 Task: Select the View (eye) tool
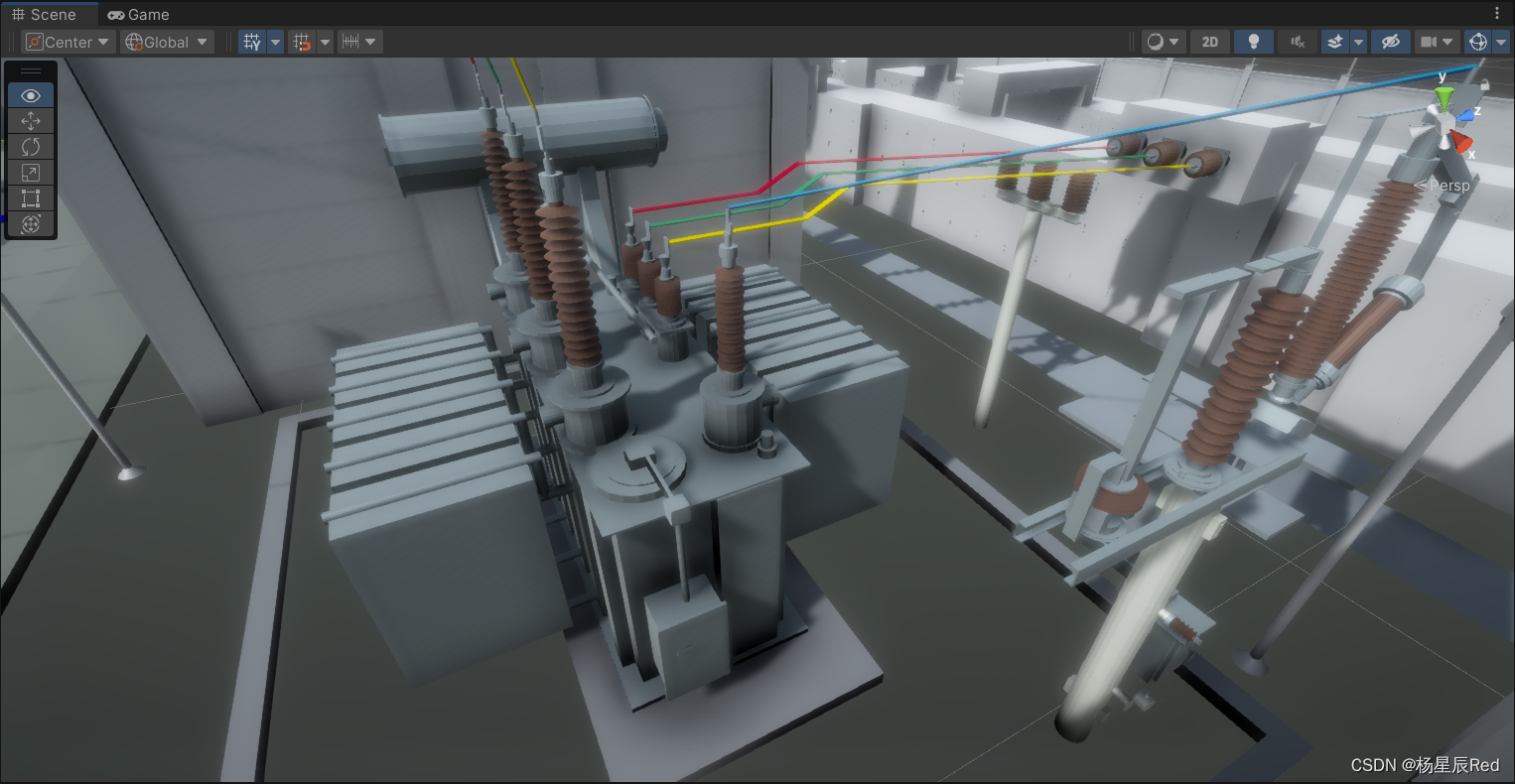(31, 95)
